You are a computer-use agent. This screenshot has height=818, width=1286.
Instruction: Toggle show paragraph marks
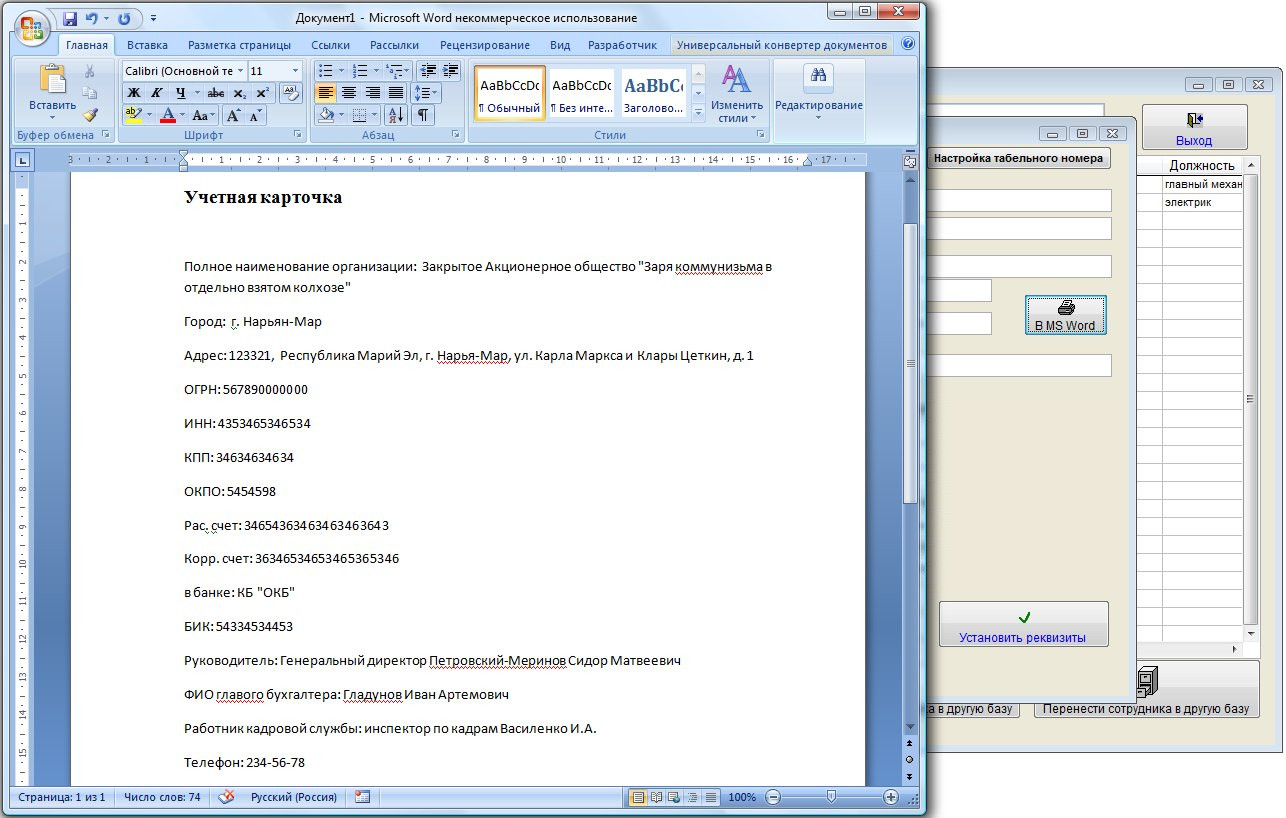click(424, 115)
